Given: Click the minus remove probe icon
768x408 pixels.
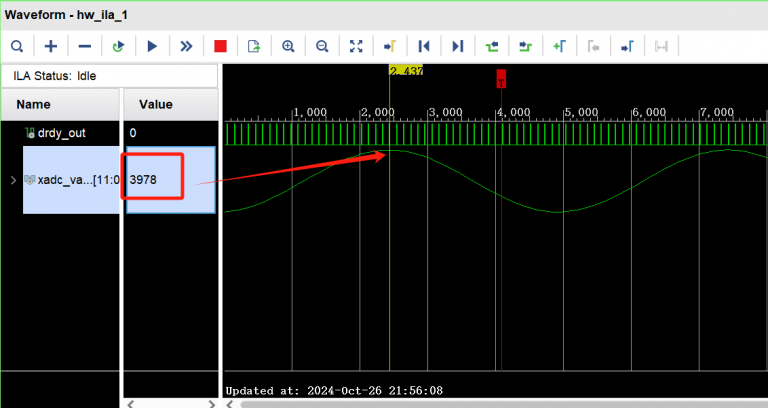Looking at the screenshot, I should 85,46.
